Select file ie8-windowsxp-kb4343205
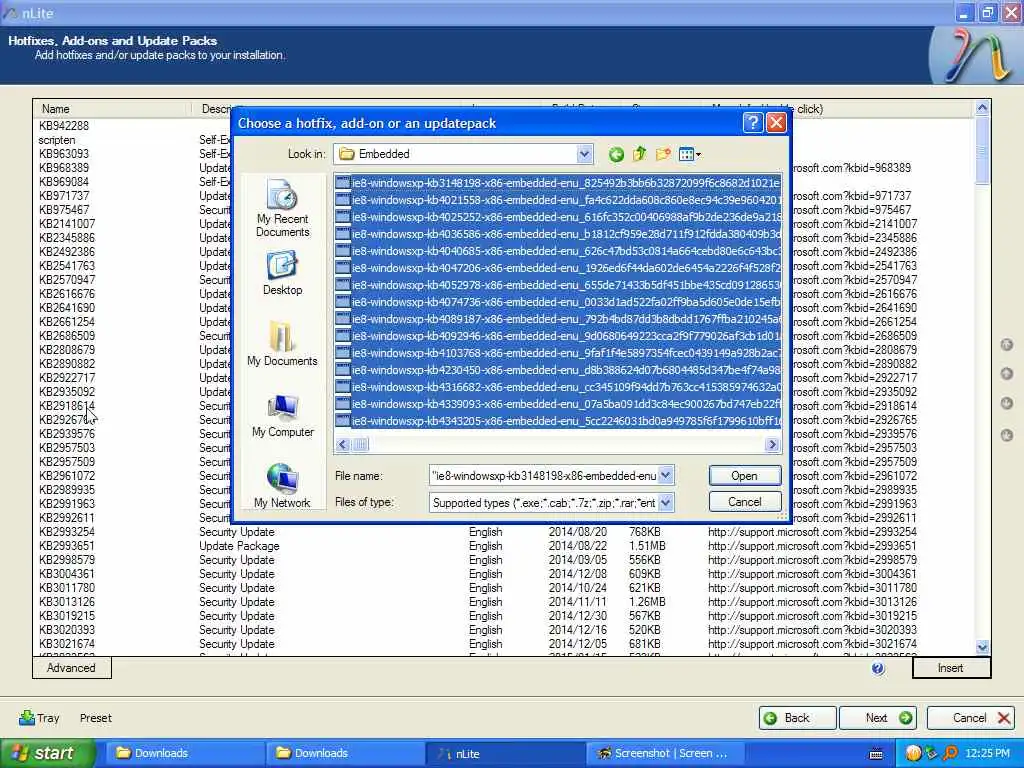This screenshot has width=1024, height=768. 558,421
